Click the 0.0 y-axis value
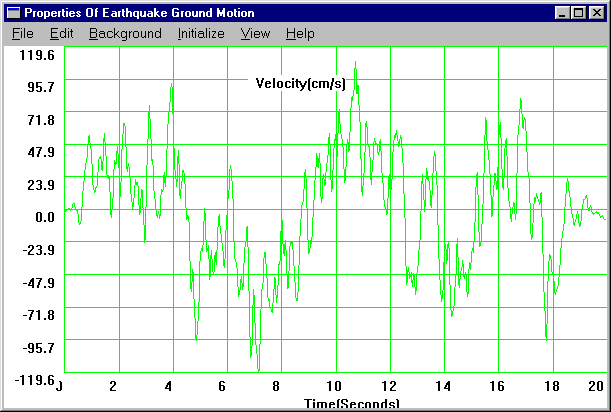Image resolution: width=611 pixels, height=412 pixels. (45, 217)
